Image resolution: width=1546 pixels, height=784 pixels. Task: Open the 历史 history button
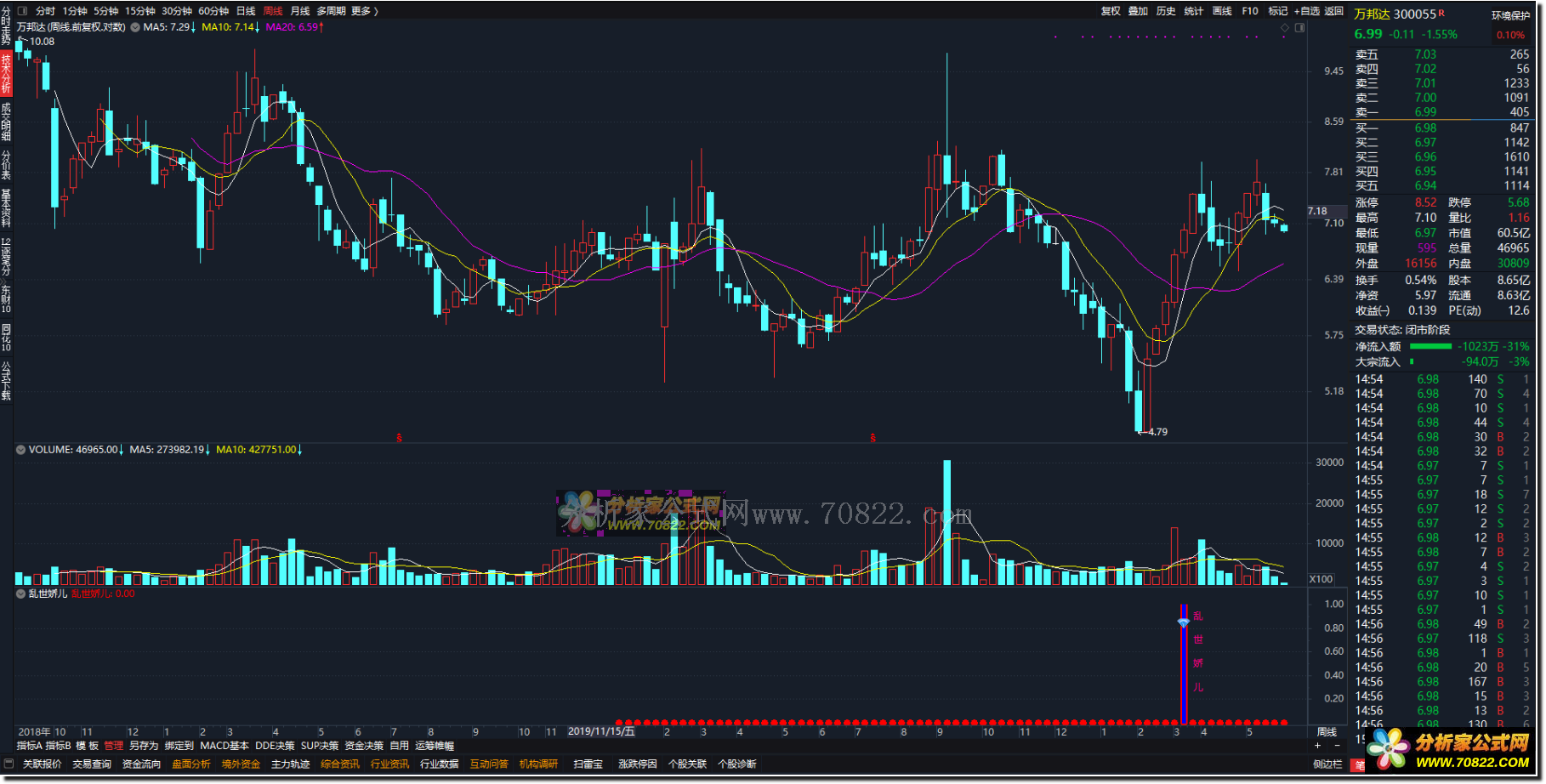1166,11
